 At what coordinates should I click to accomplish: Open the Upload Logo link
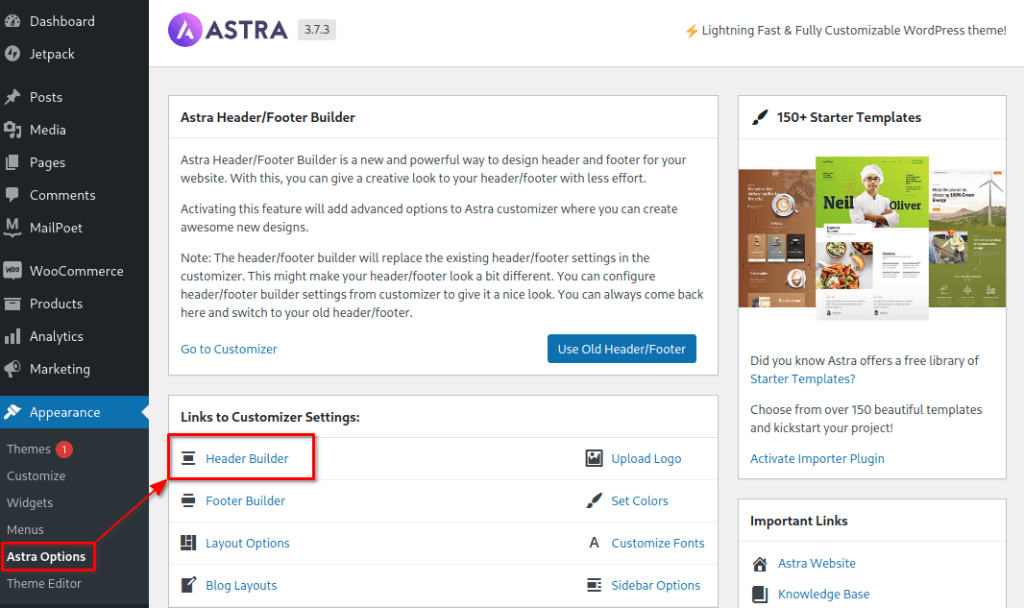(x=646, y=458)
